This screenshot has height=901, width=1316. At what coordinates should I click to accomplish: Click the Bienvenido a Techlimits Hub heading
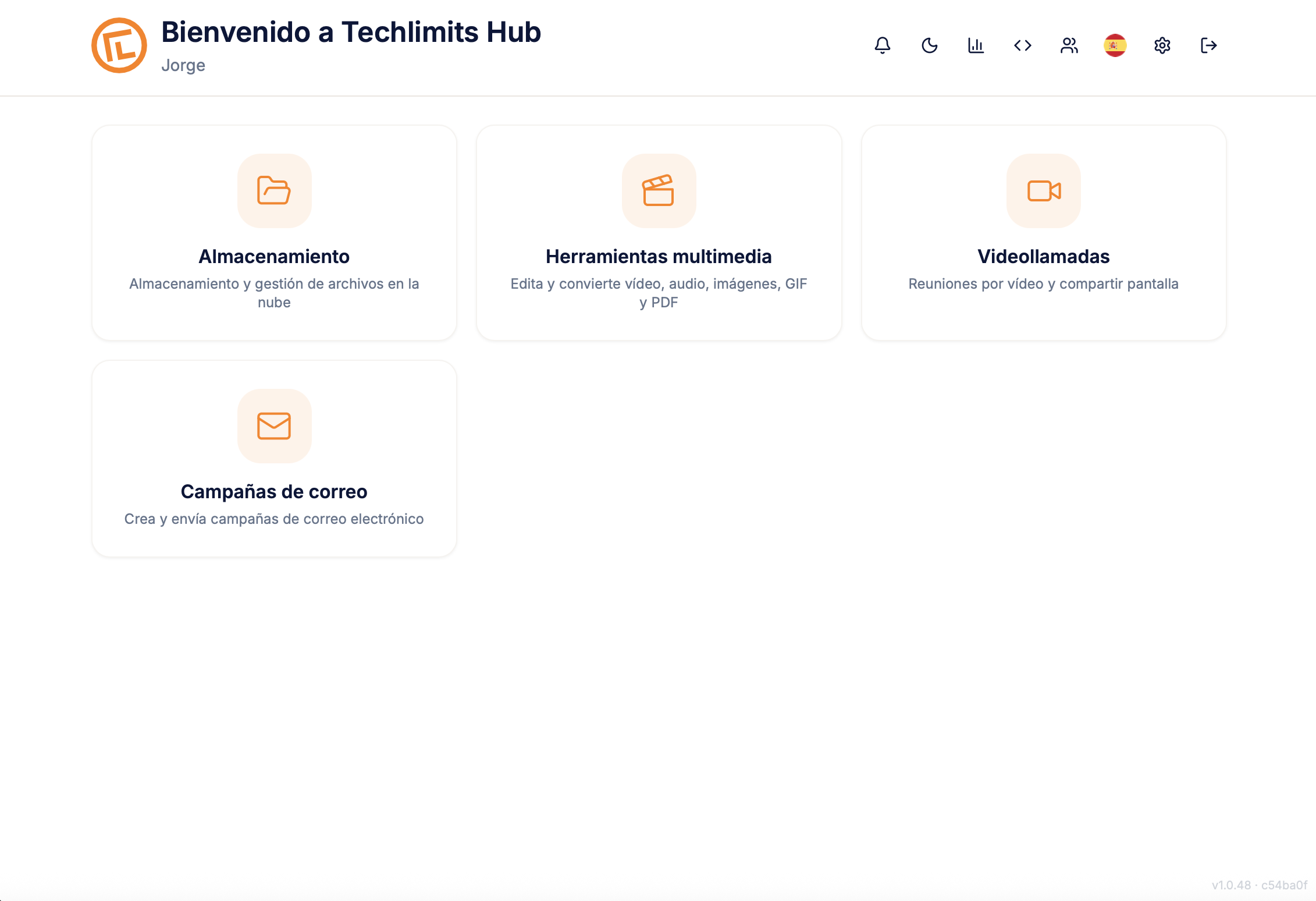coord(351,32)
